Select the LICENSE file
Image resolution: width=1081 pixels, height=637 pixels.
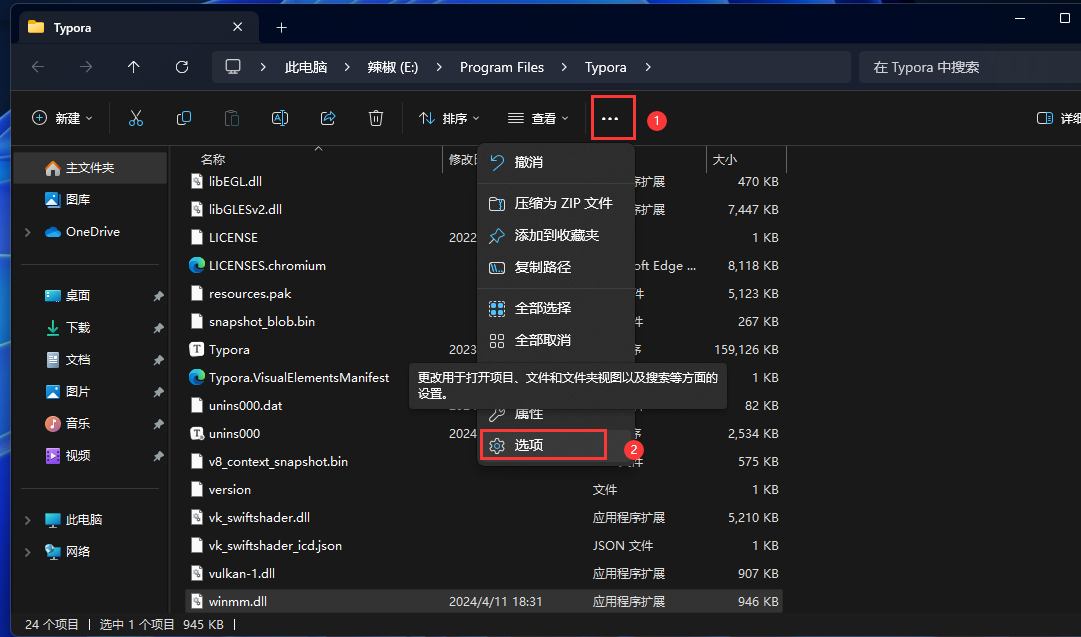233,237
